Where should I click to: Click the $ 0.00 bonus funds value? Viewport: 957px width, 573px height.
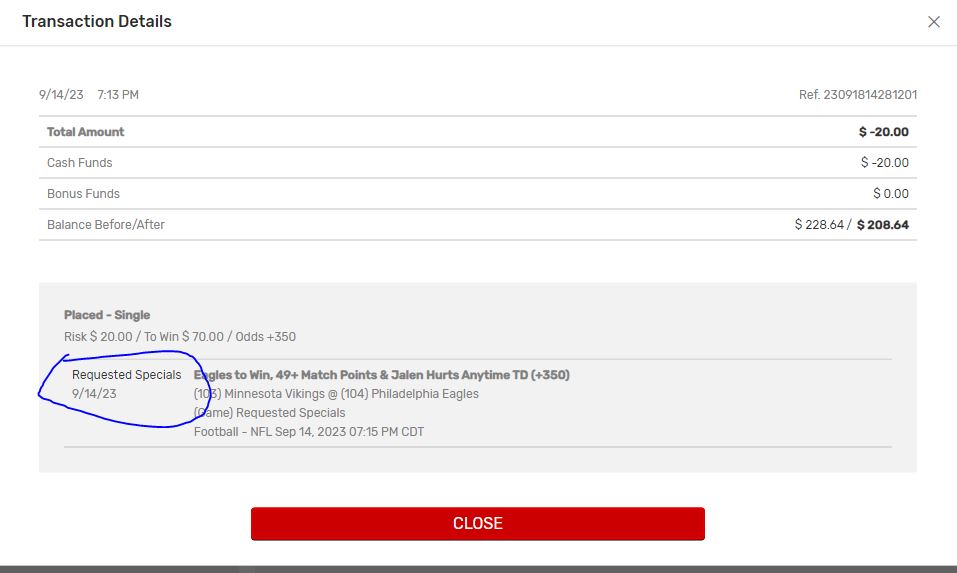890,194
